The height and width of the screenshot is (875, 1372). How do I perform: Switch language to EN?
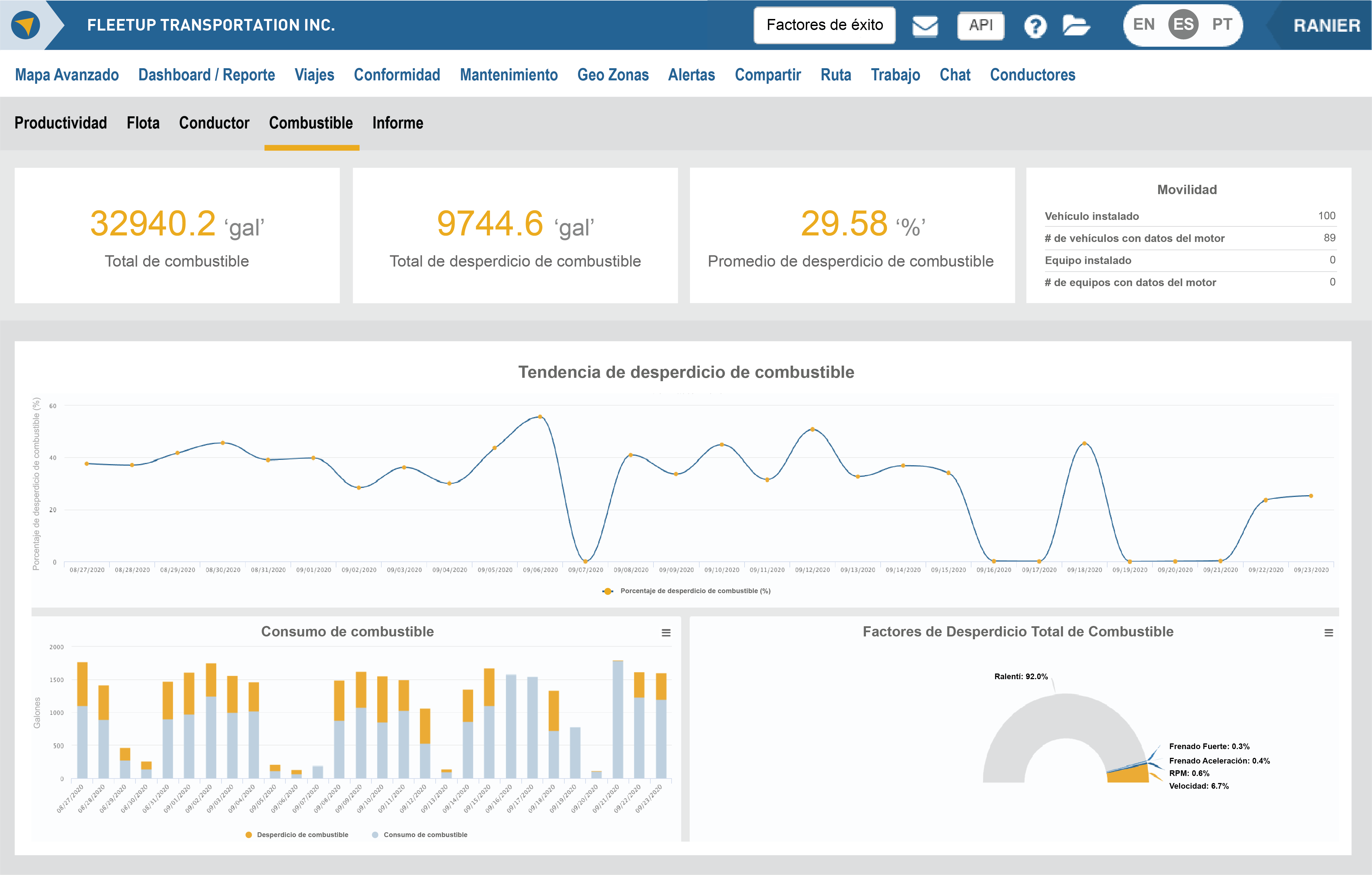pyautogui.click(x=1143, y=25)
